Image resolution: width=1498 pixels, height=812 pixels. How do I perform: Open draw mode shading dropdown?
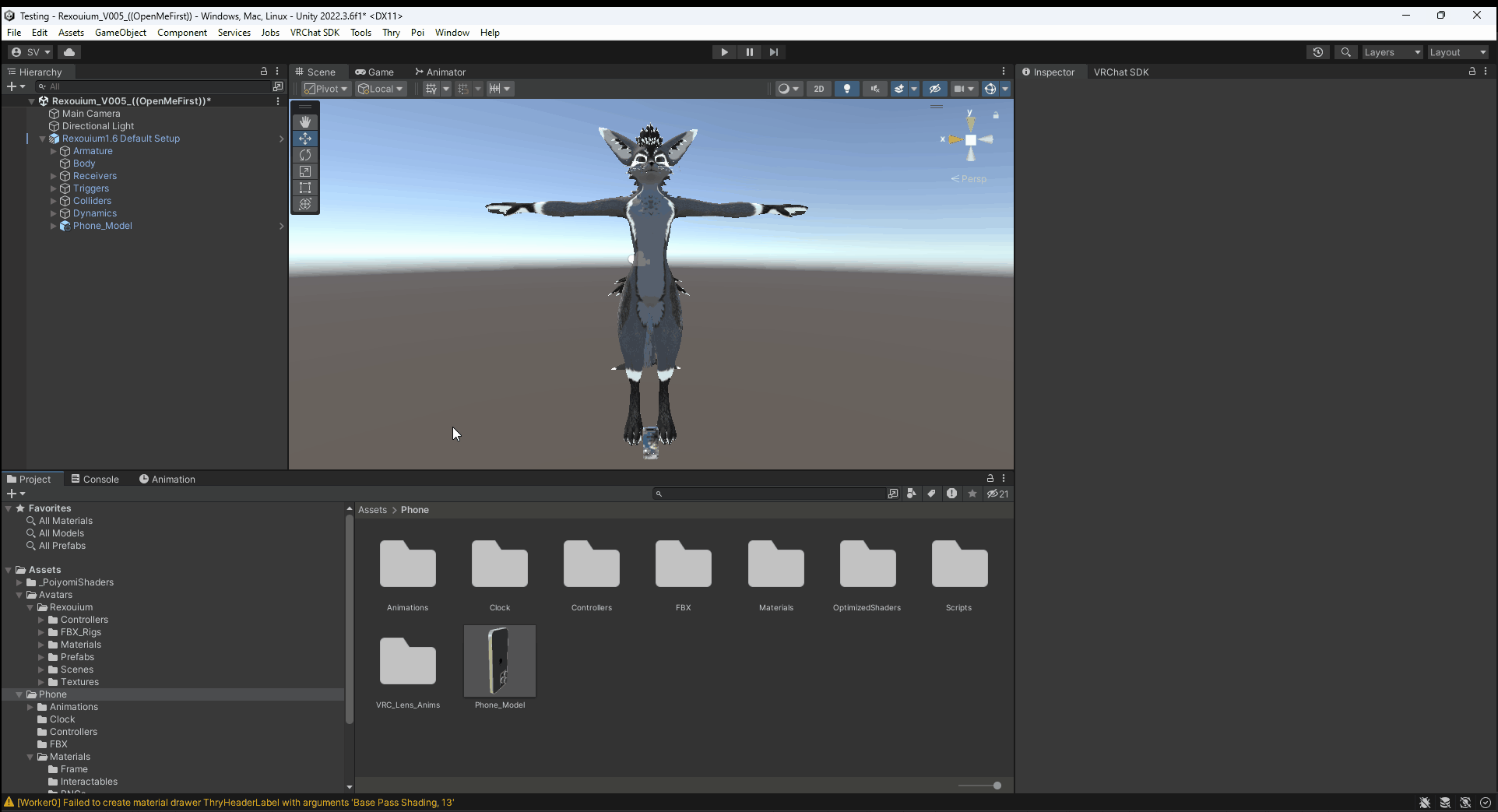(x=789, y=89)
